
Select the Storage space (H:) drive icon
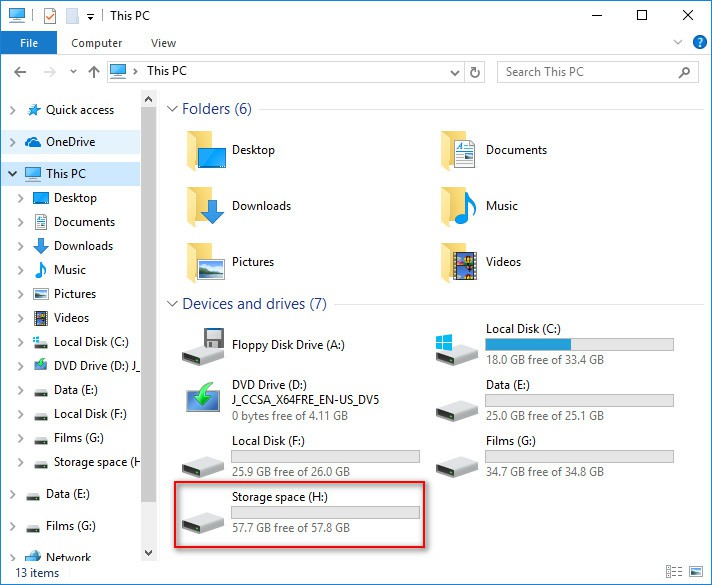[203, 522]
